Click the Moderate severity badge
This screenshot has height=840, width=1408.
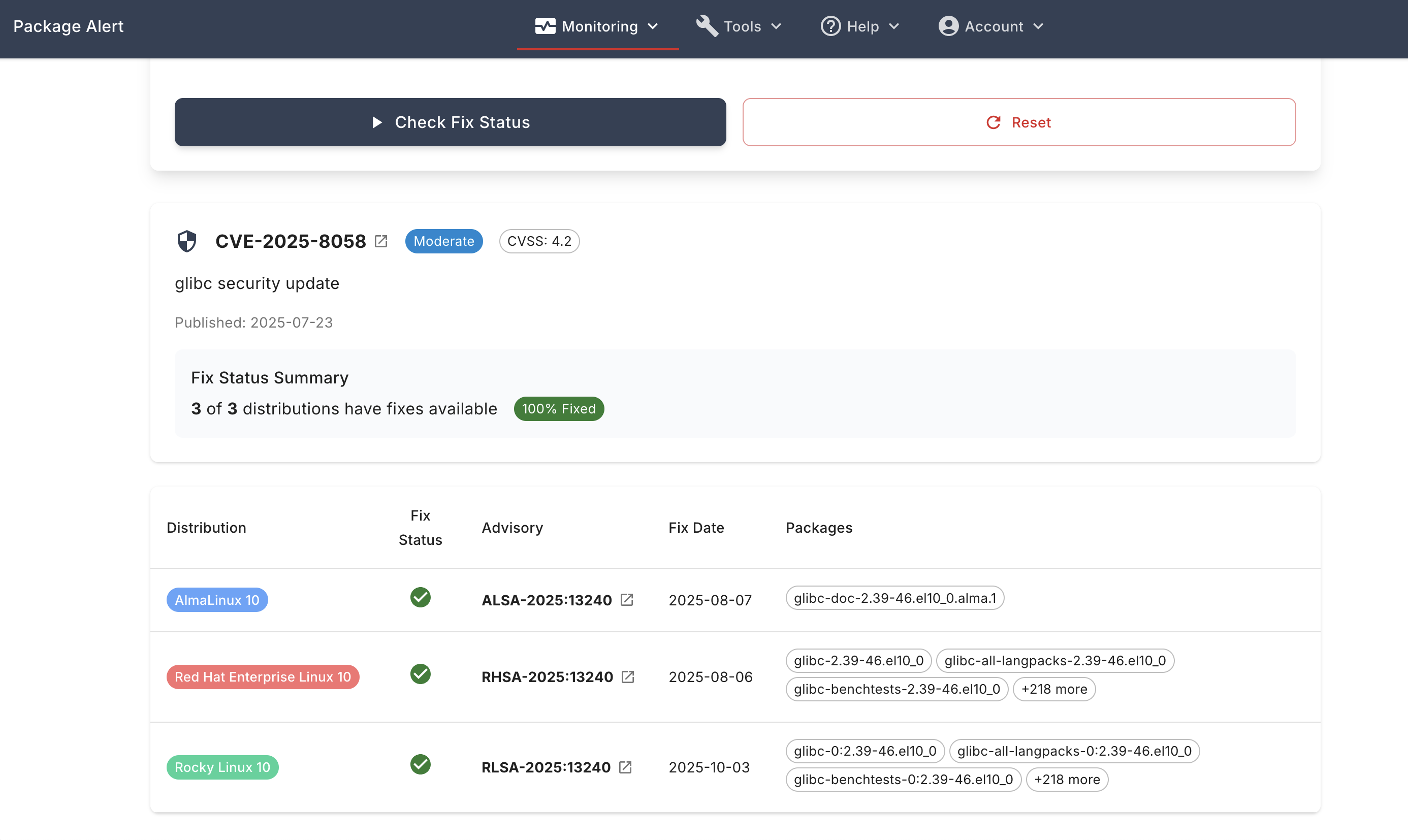(x=443, y=241)
